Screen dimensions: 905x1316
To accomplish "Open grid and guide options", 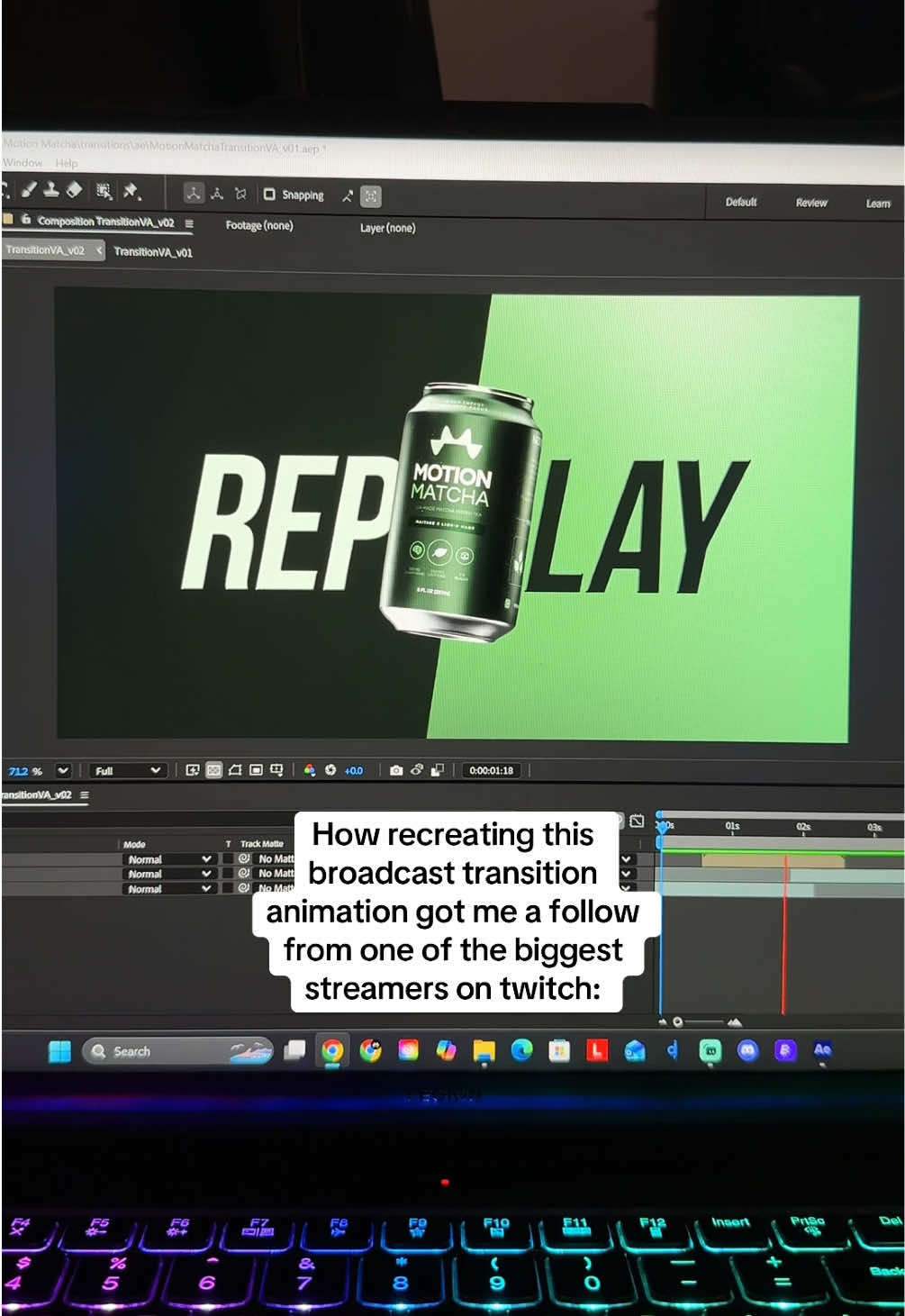I will tap(277, 770).
